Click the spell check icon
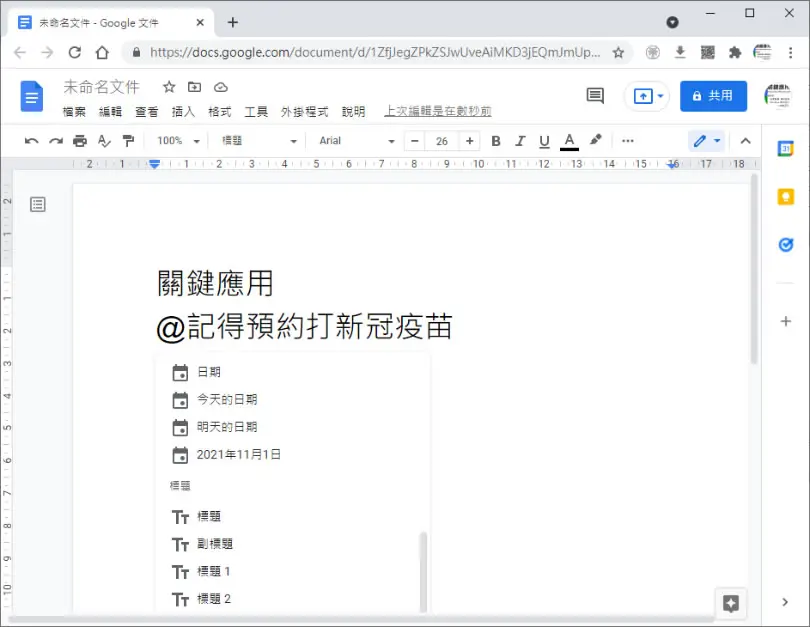Viewport: 810px width, 627px height. [104, 140]
